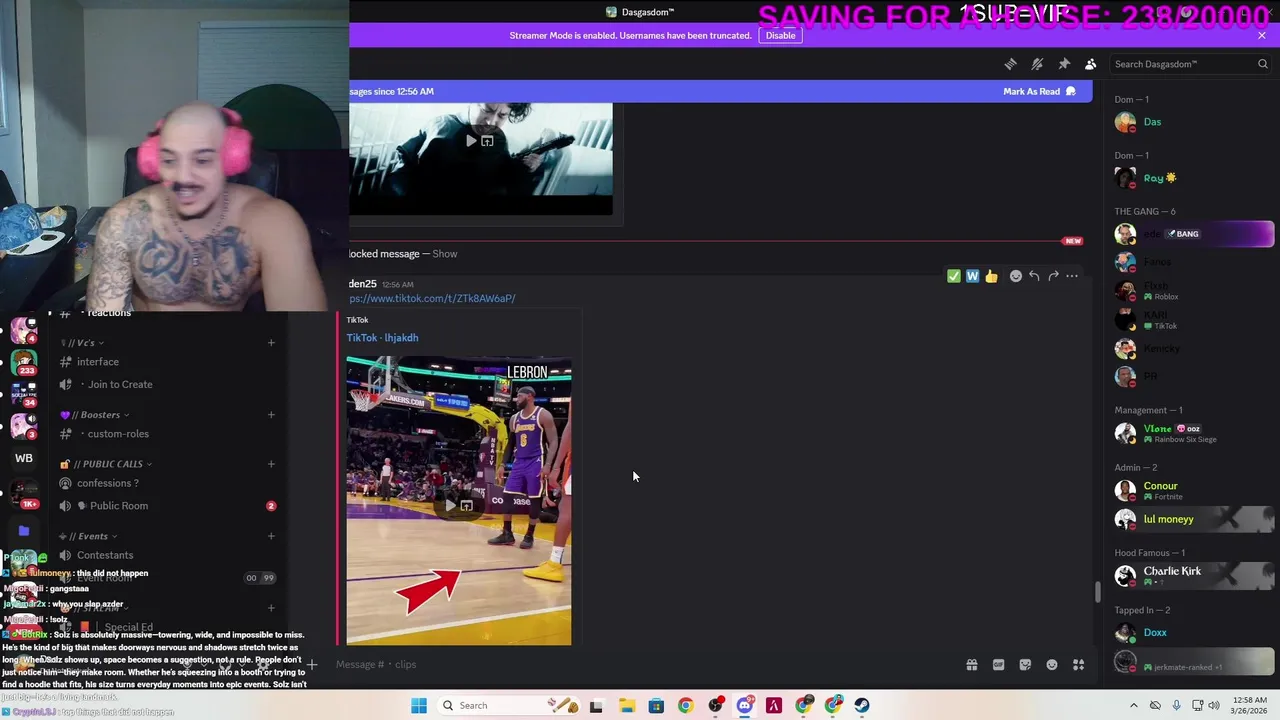Open member Roy profile
Screen dimensions: 1280x720
point(1194,178)
